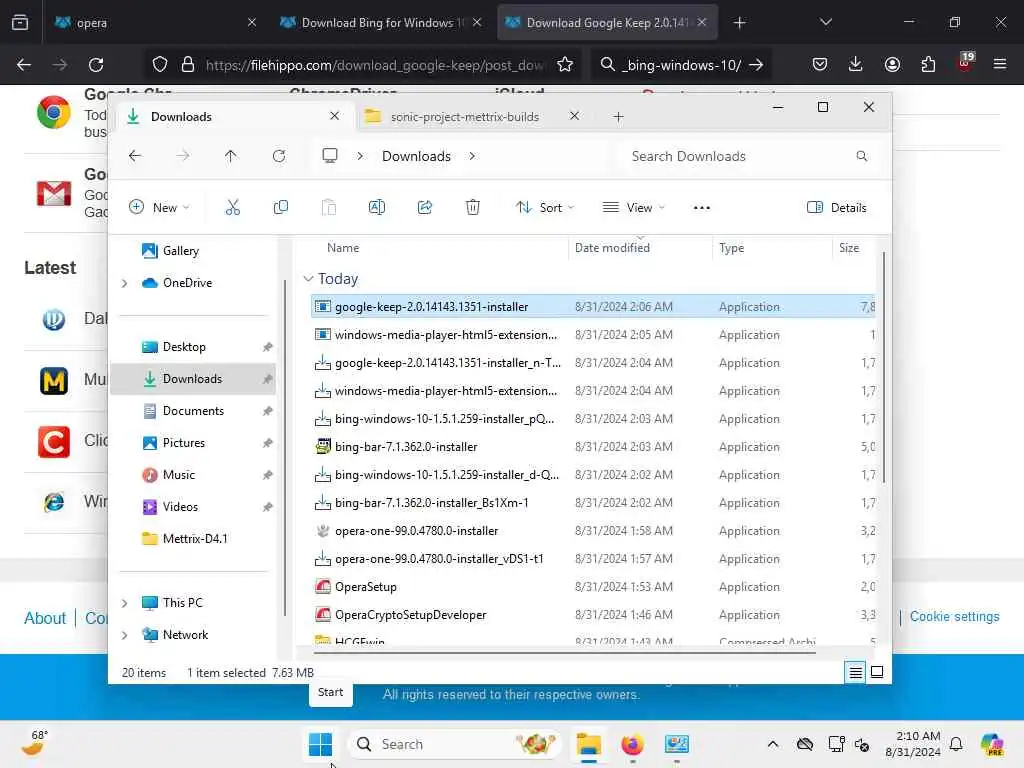
Task: Open Firefox extensions puzzle icon
Action: coord(928,64)
